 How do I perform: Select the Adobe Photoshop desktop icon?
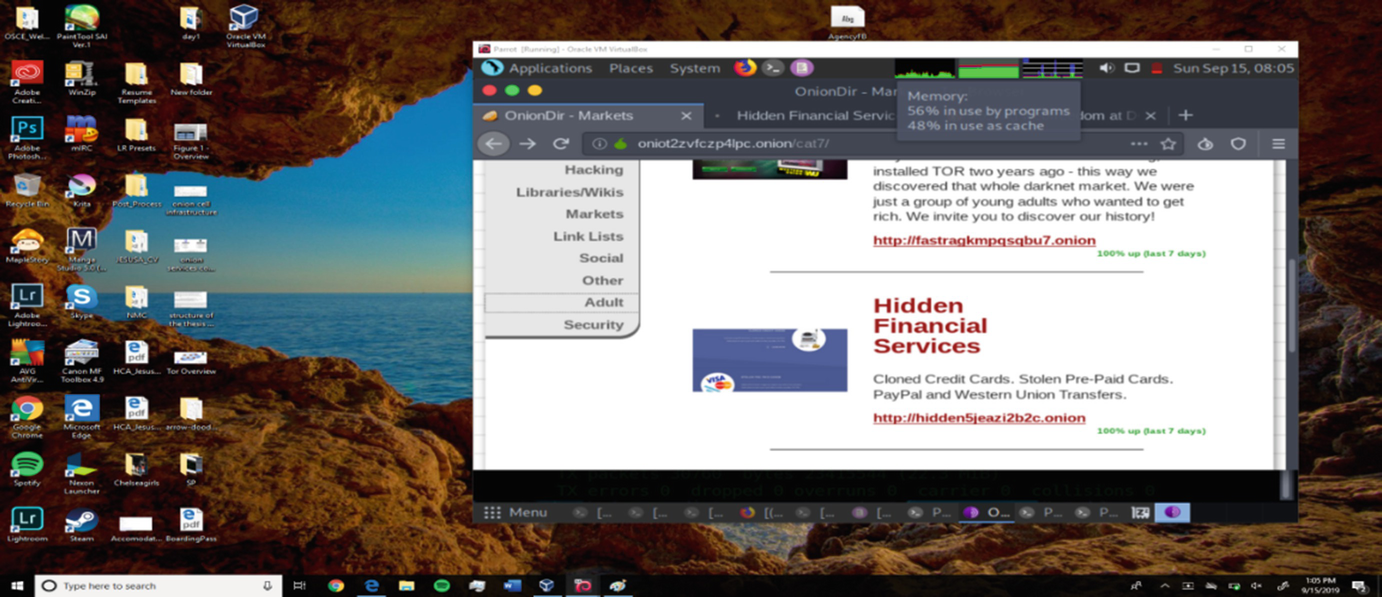point(27,140)
